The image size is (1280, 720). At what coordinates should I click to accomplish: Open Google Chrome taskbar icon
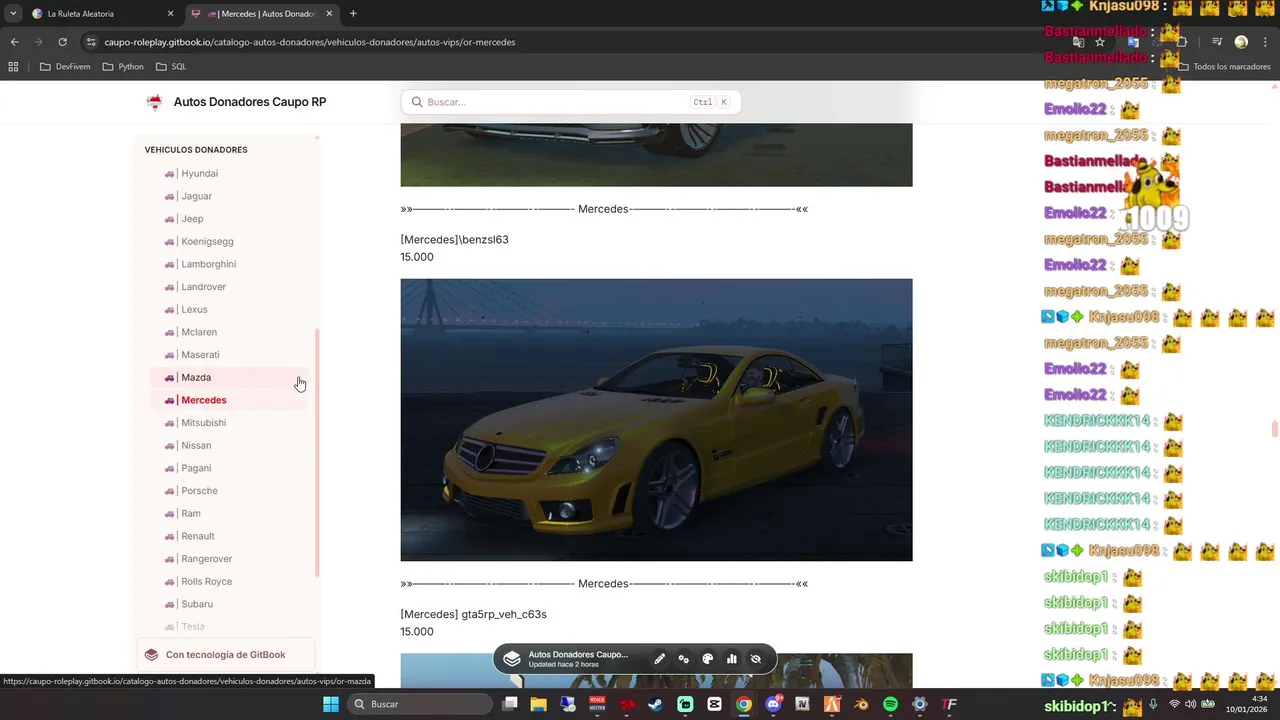tap(744, 704)
